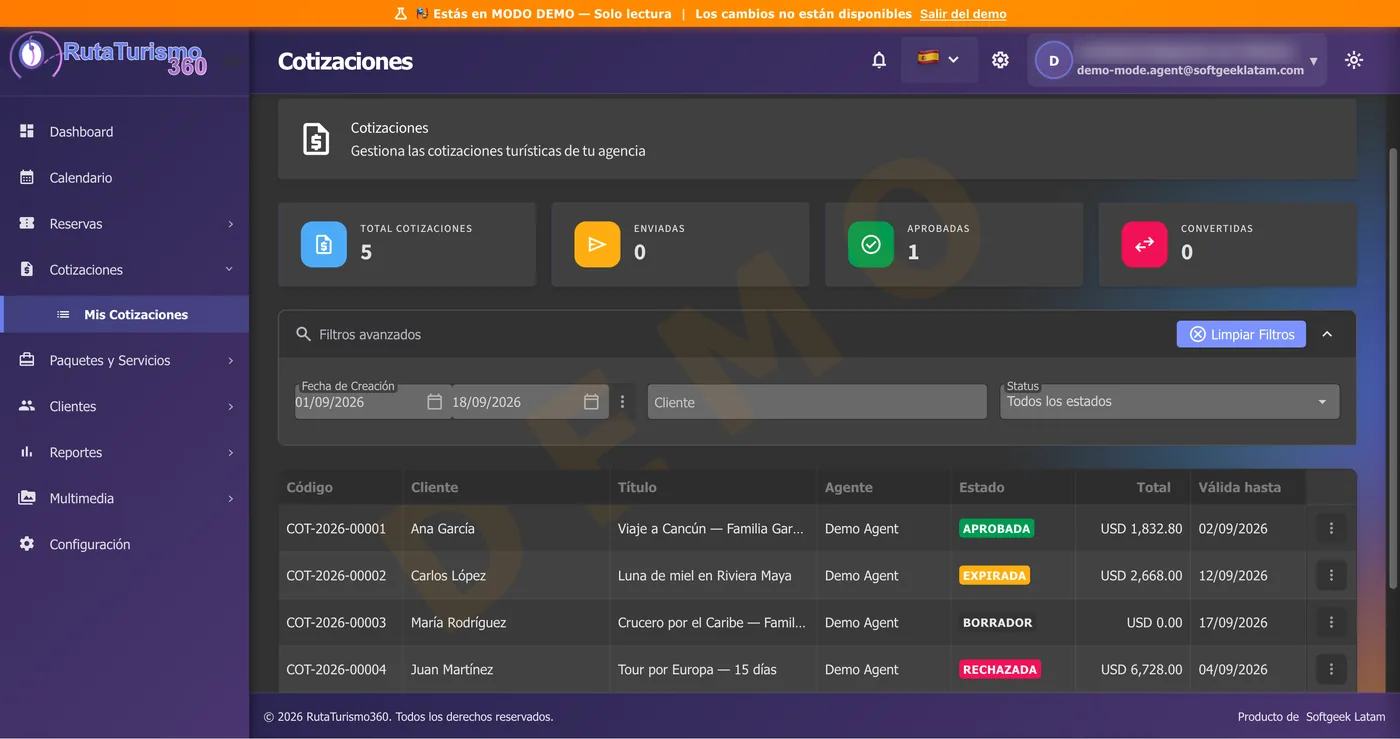Click the Total Cotizaciones blue icon
Image resolution: width=1400 pixels, height=739 pixels.
(324, 244)
